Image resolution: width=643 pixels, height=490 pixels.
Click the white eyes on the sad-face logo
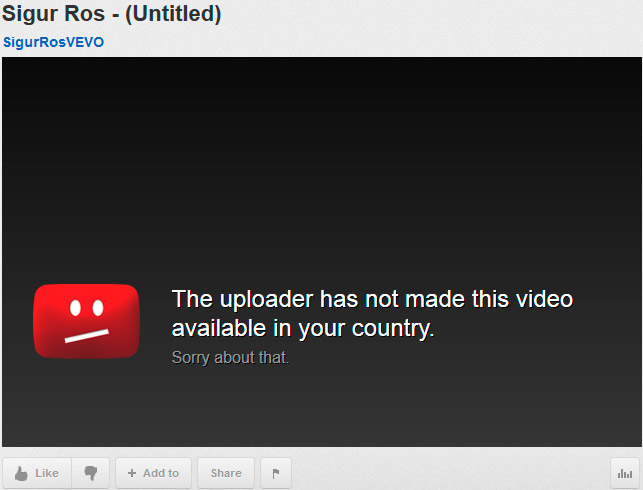[x=87, y=308]
